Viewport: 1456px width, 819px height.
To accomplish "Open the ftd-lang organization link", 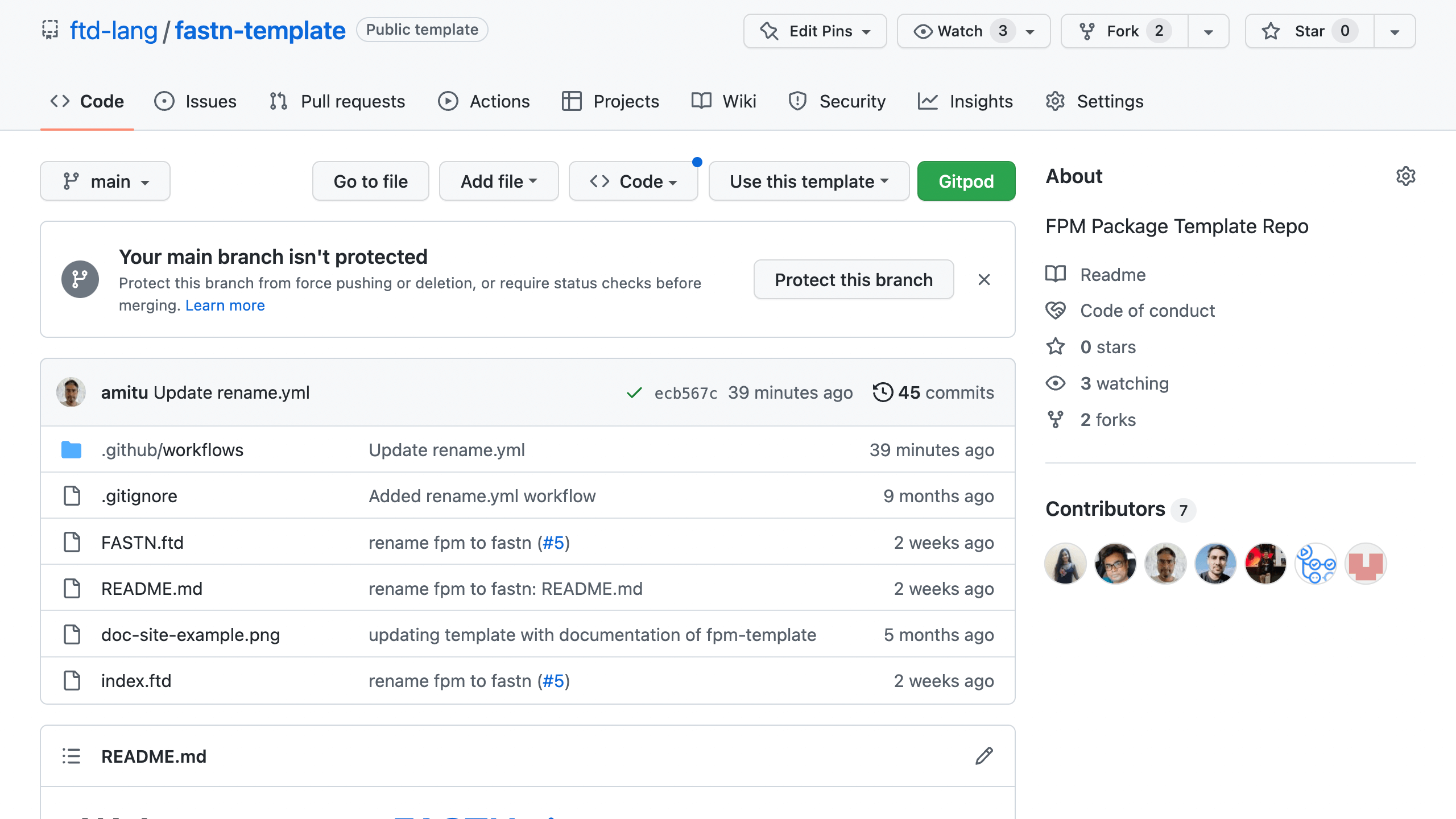I will [113, 30].
